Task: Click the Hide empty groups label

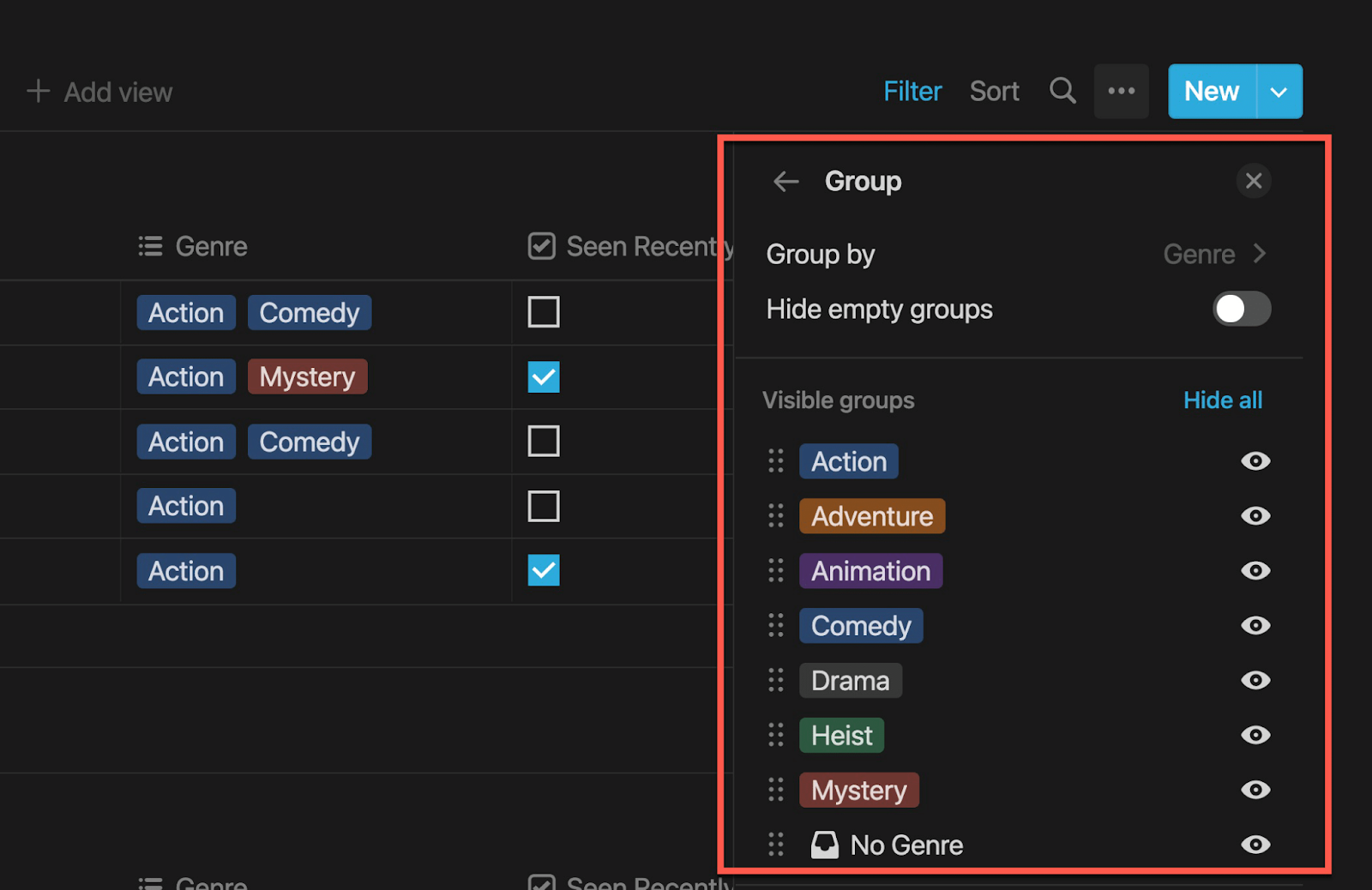Action: point(880,309)
